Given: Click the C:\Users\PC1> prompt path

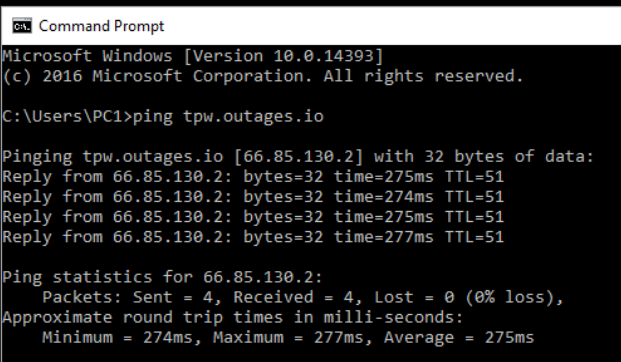Looking at the screenshot, I should (x=67, y=116).
